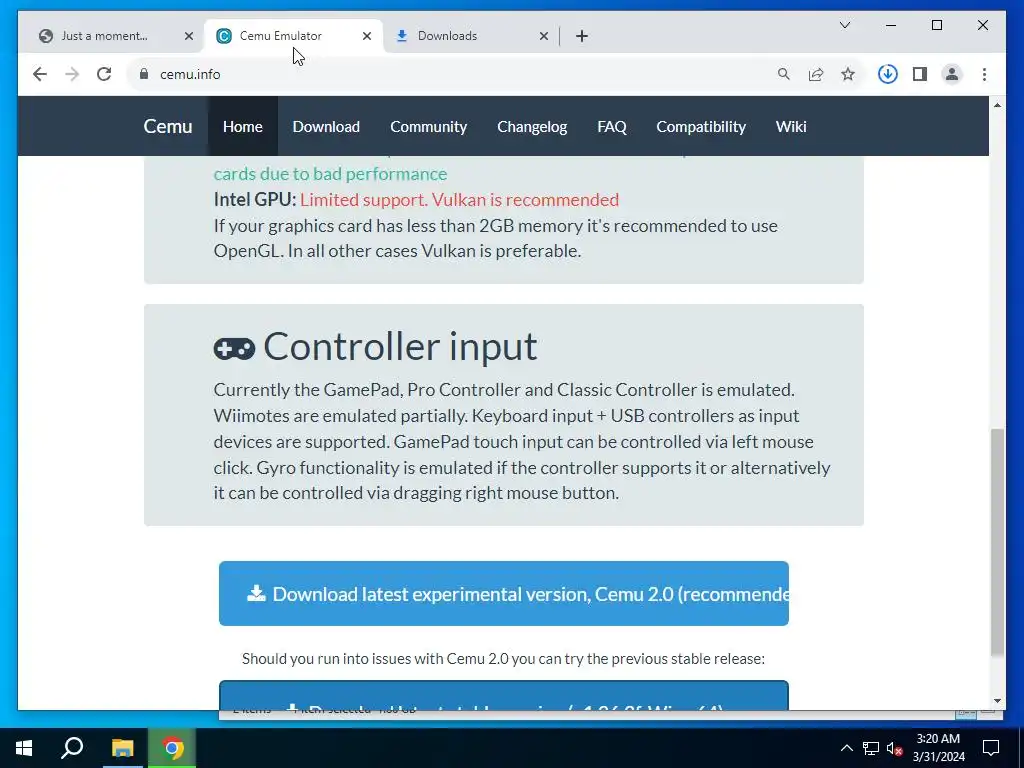This screenshot has height=768, width=1024.
Task: Open the clock showing 3:20 AM
Action: 938,748
